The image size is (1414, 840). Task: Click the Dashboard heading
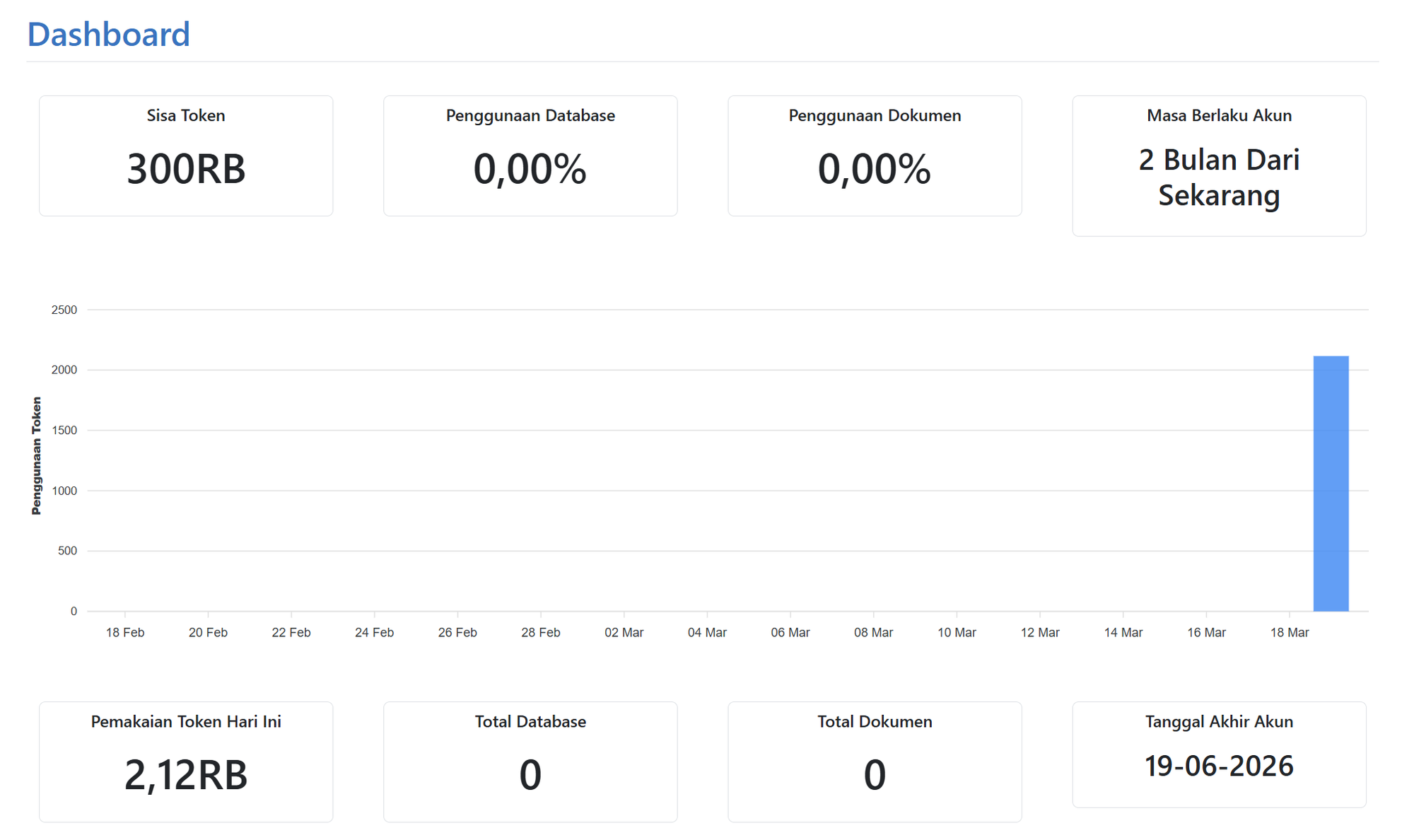point(108,33)
